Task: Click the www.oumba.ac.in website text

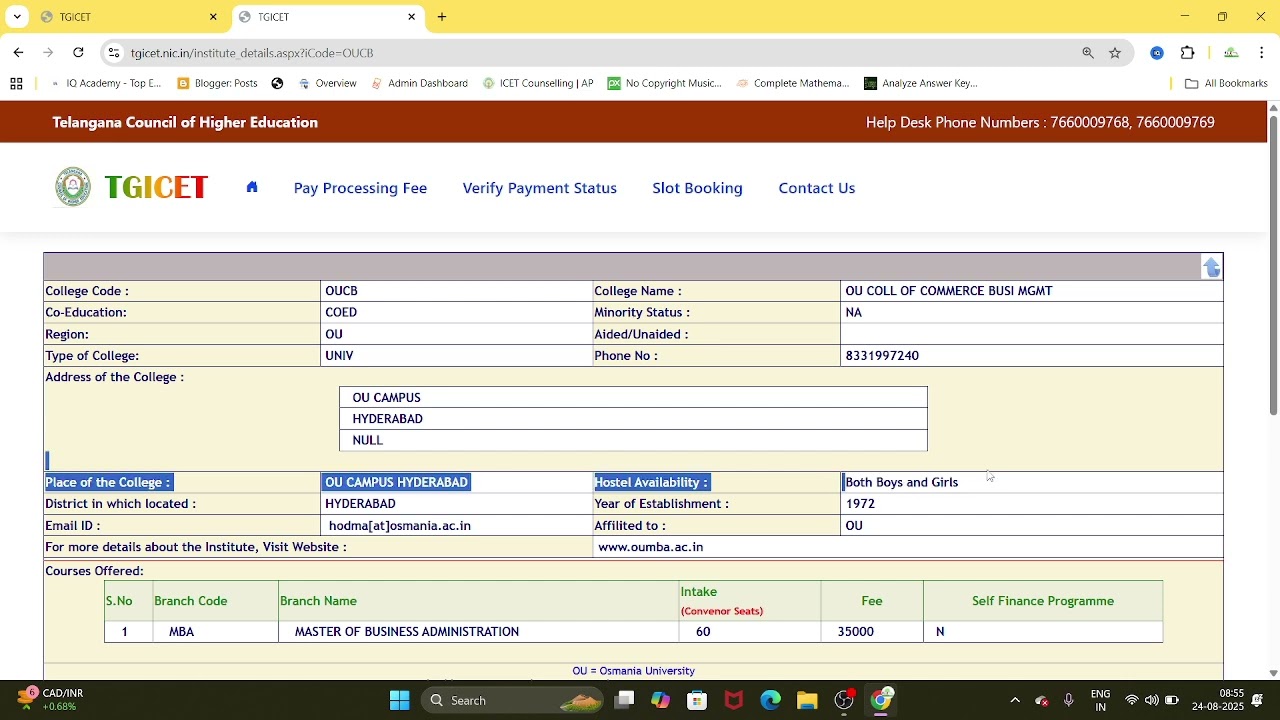Action: pos(650,547)
